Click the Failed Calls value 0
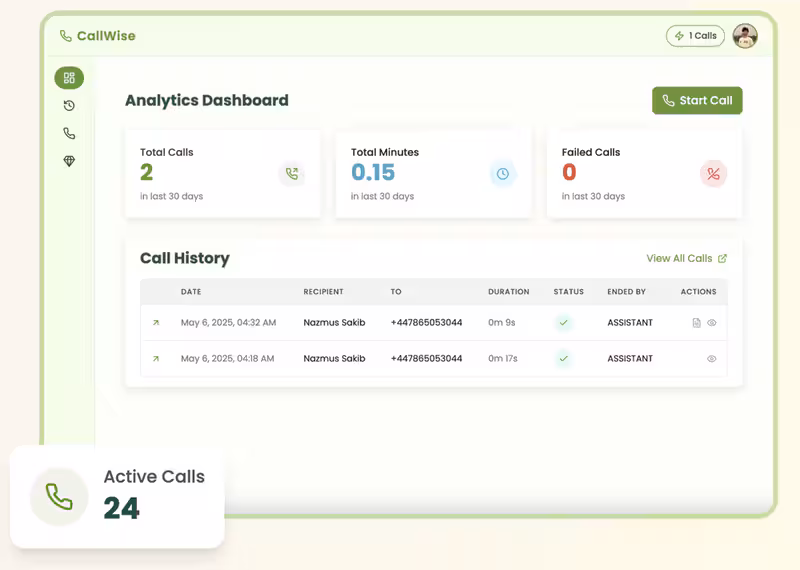Viewport: 800px width, 570px height. point(569,172)
